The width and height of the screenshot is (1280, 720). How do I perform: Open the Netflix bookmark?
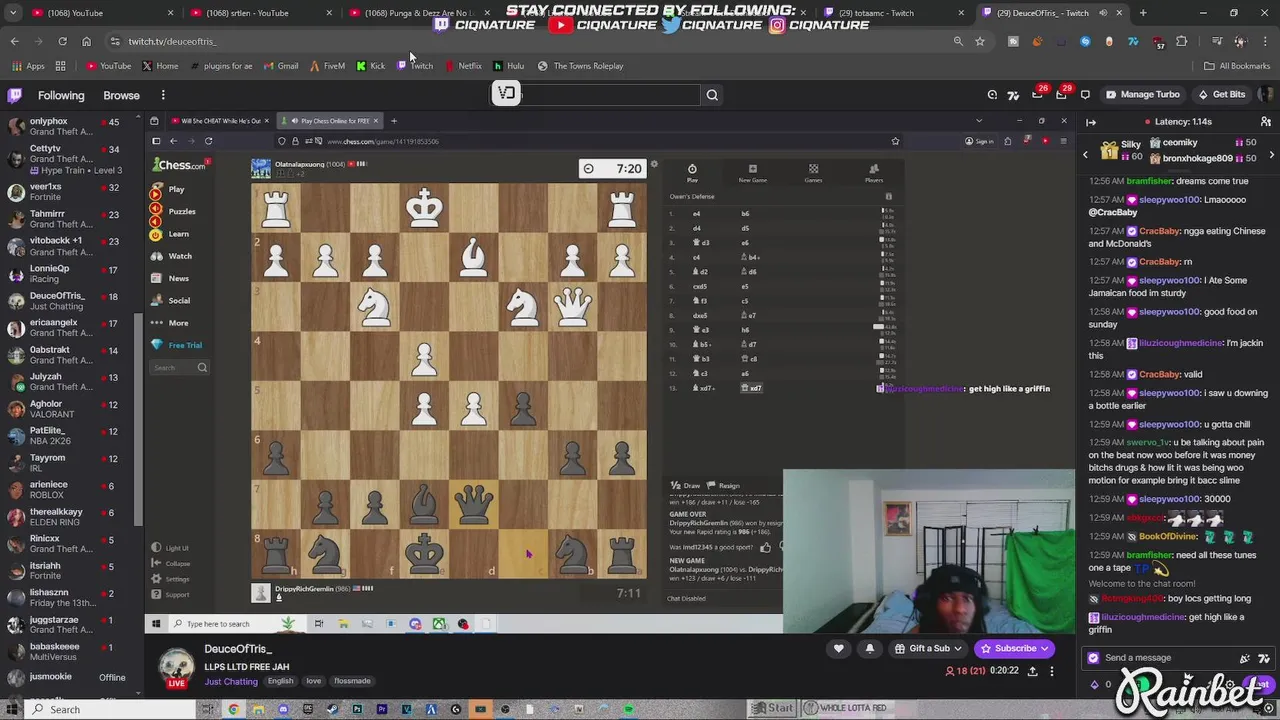pyautogui.click(x=462, y=66)
